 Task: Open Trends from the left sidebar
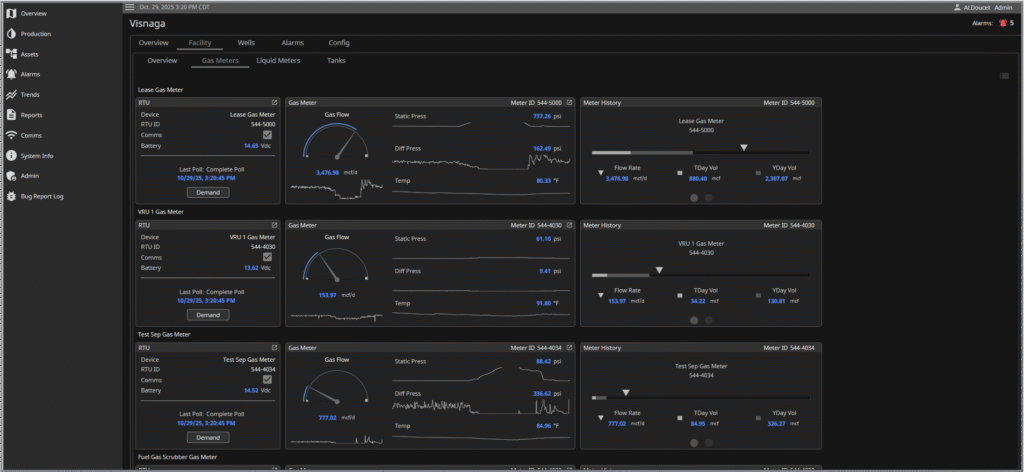[30, 94]
